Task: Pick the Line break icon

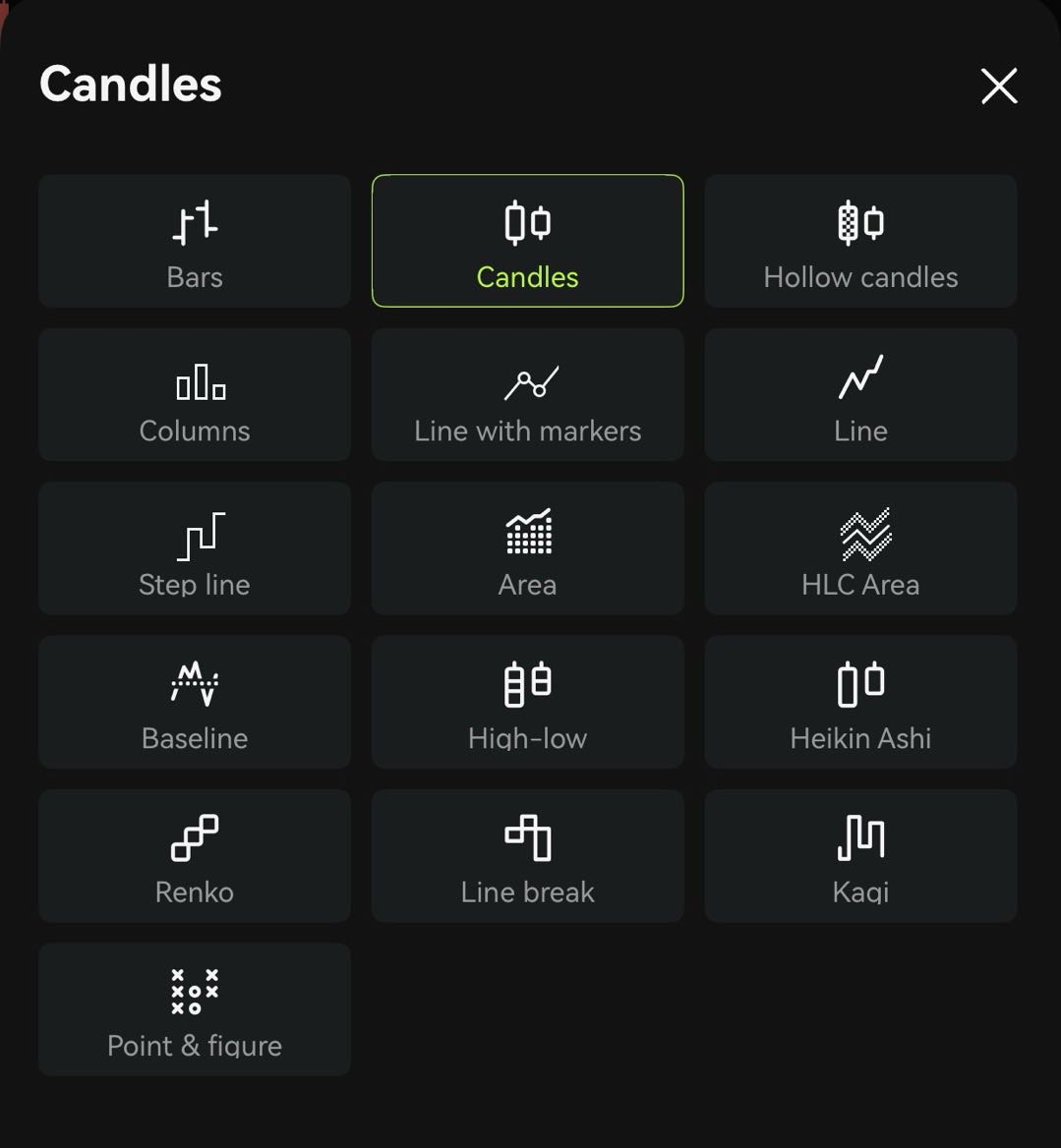Action: [528, 837]
